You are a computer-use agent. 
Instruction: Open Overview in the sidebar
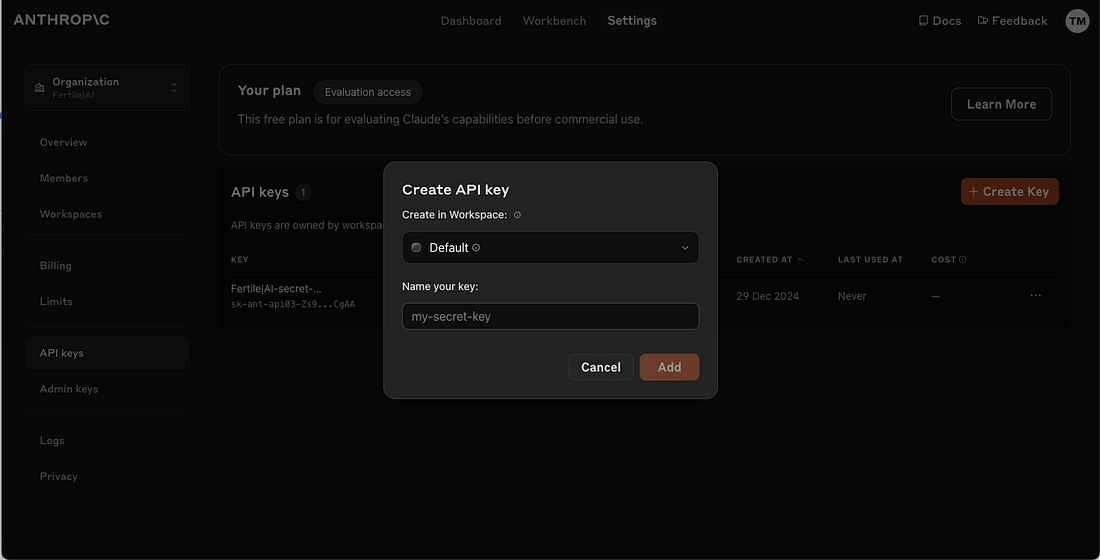click(x=63, y=142)
